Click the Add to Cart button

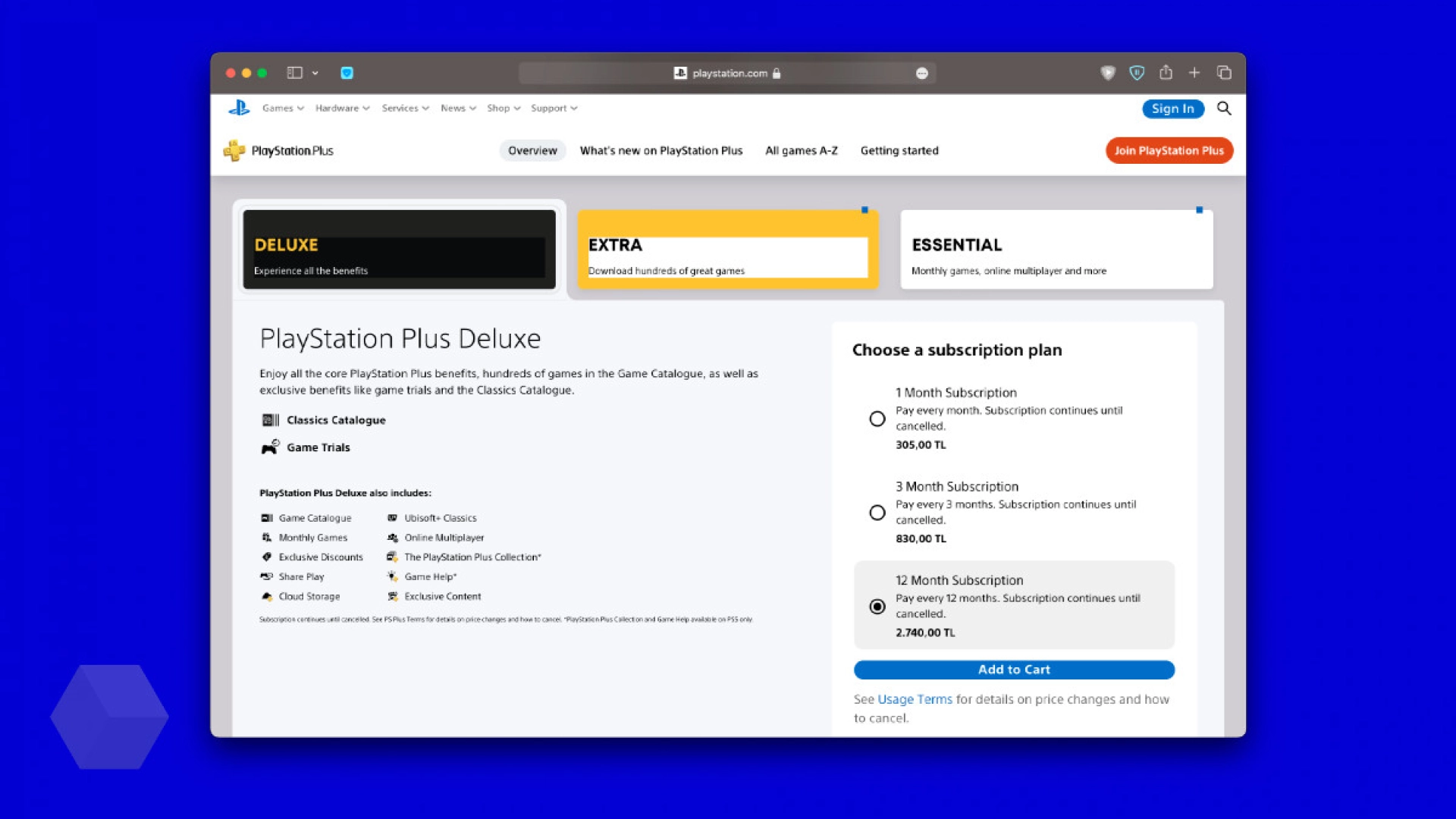[x=1014, y=670]
